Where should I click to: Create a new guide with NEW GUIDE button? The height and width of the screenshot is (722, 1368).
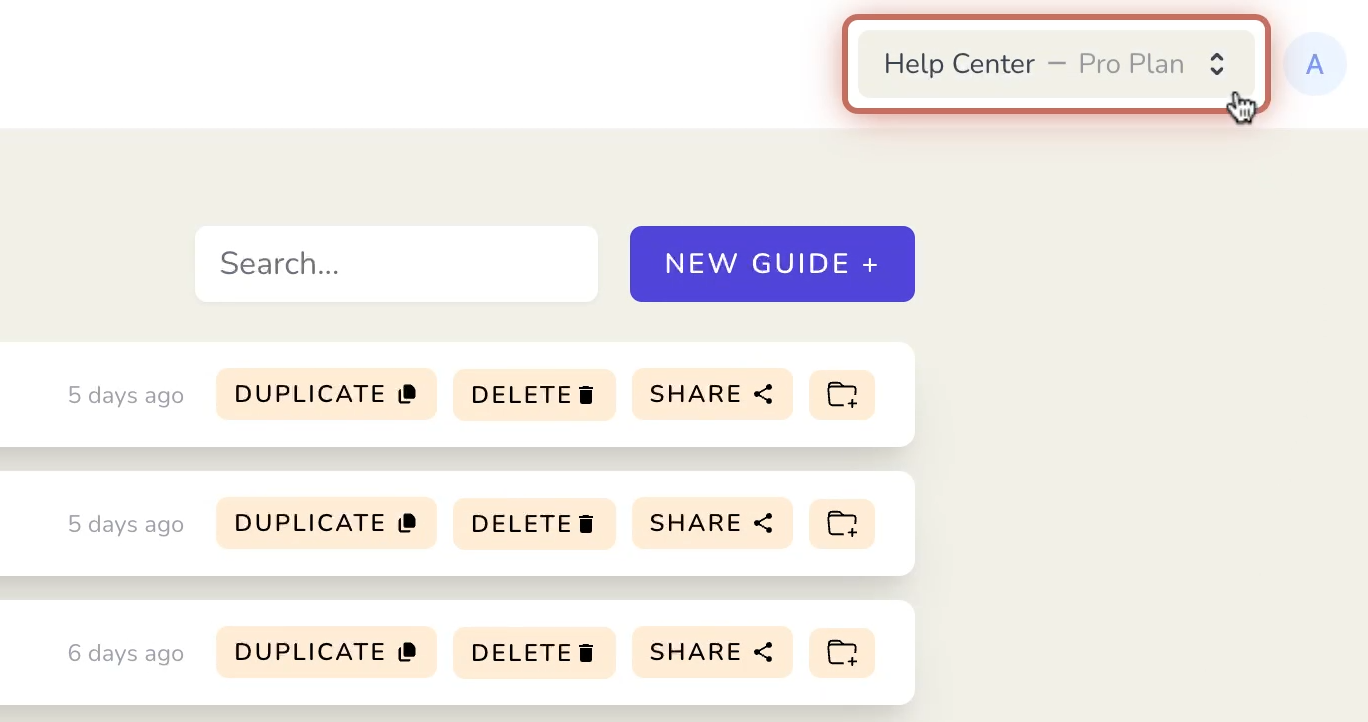772,264
